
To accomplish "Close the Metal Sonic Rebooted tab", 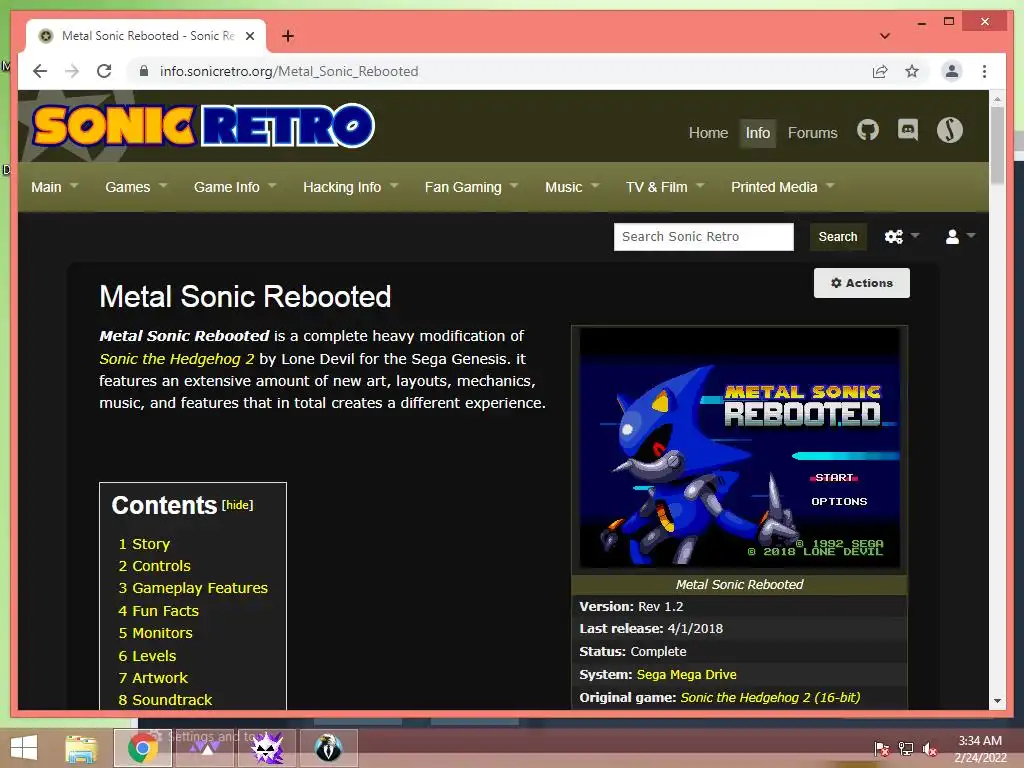I will 249,36.
